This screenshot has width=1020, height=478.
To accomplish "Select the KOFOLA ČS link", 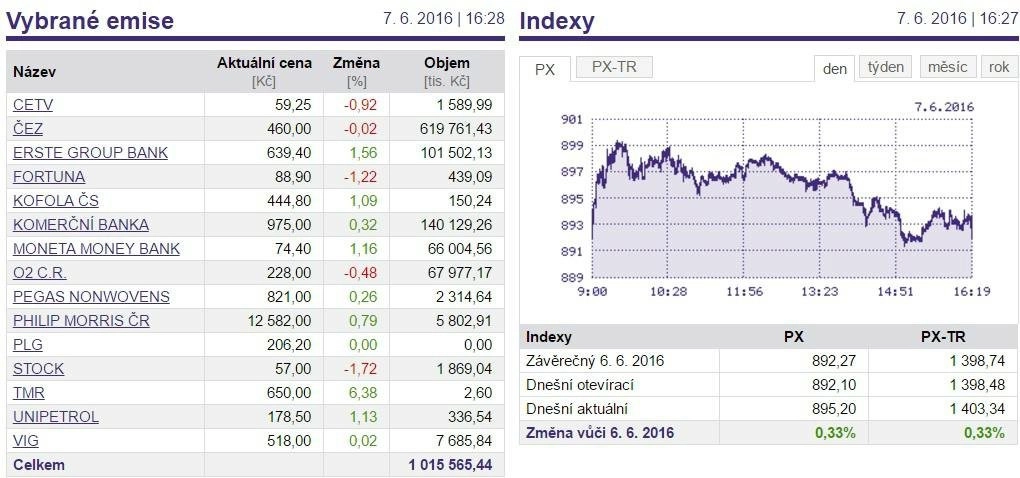I will [56, 201].
